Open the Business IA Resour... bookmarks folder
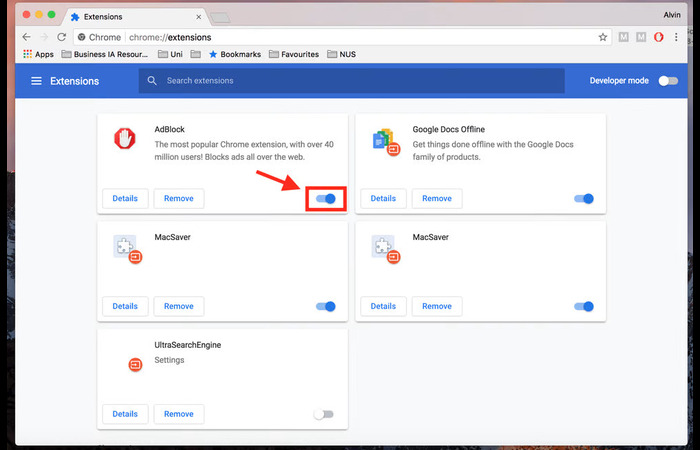 pyautogui.click(x=105, y=54)
